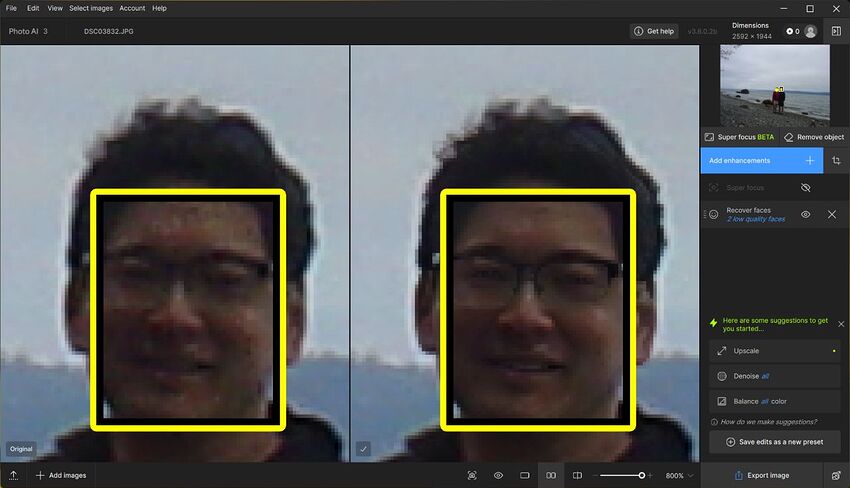This screenshot has height=488, width=850.
Task: Click the Export image button
Action: [760, 475]
